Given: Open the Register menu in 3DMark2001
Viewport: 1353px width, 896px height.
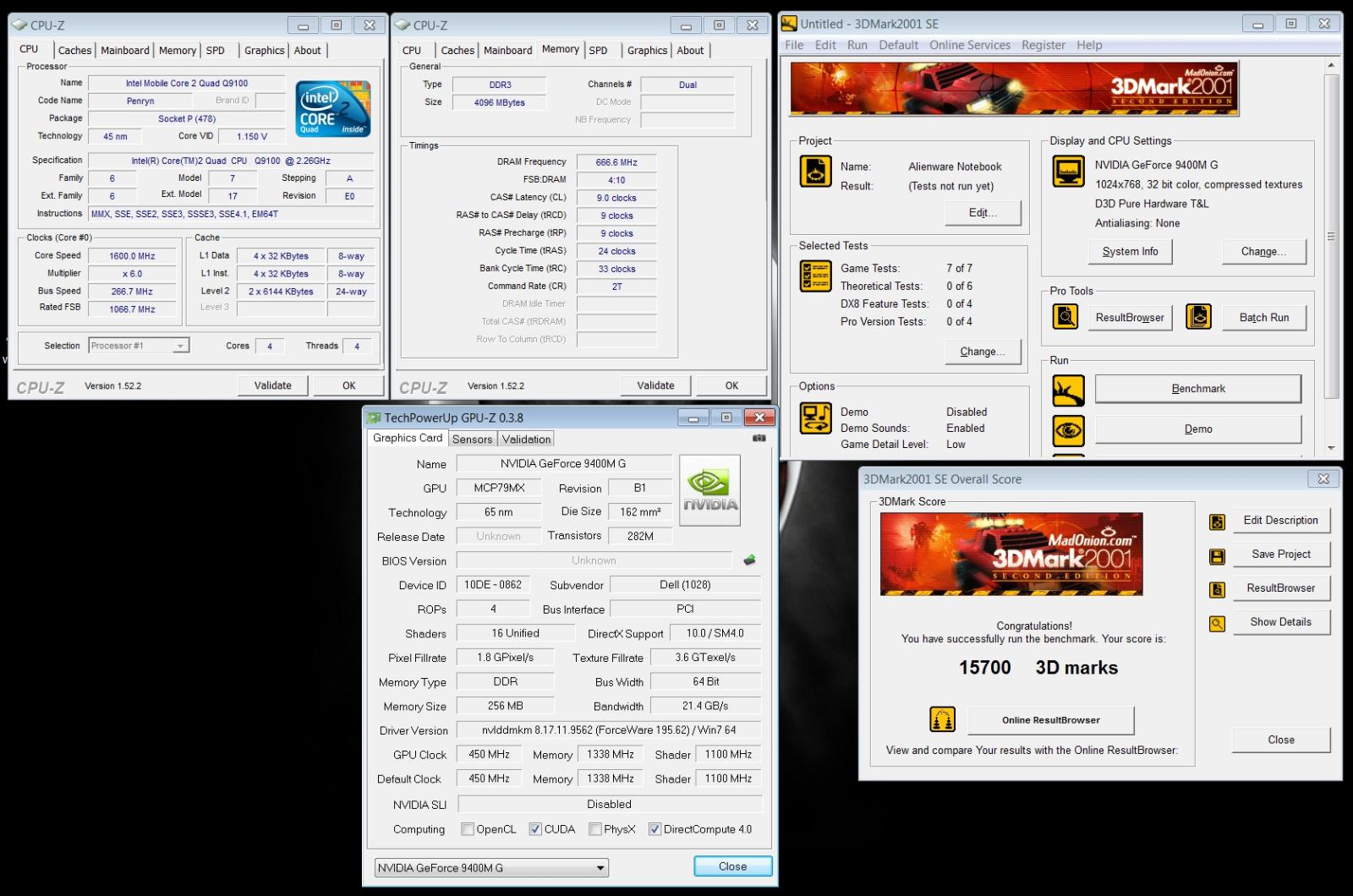Looking at the screenshot, I should pyautogui.click(x=1044, y=45).
